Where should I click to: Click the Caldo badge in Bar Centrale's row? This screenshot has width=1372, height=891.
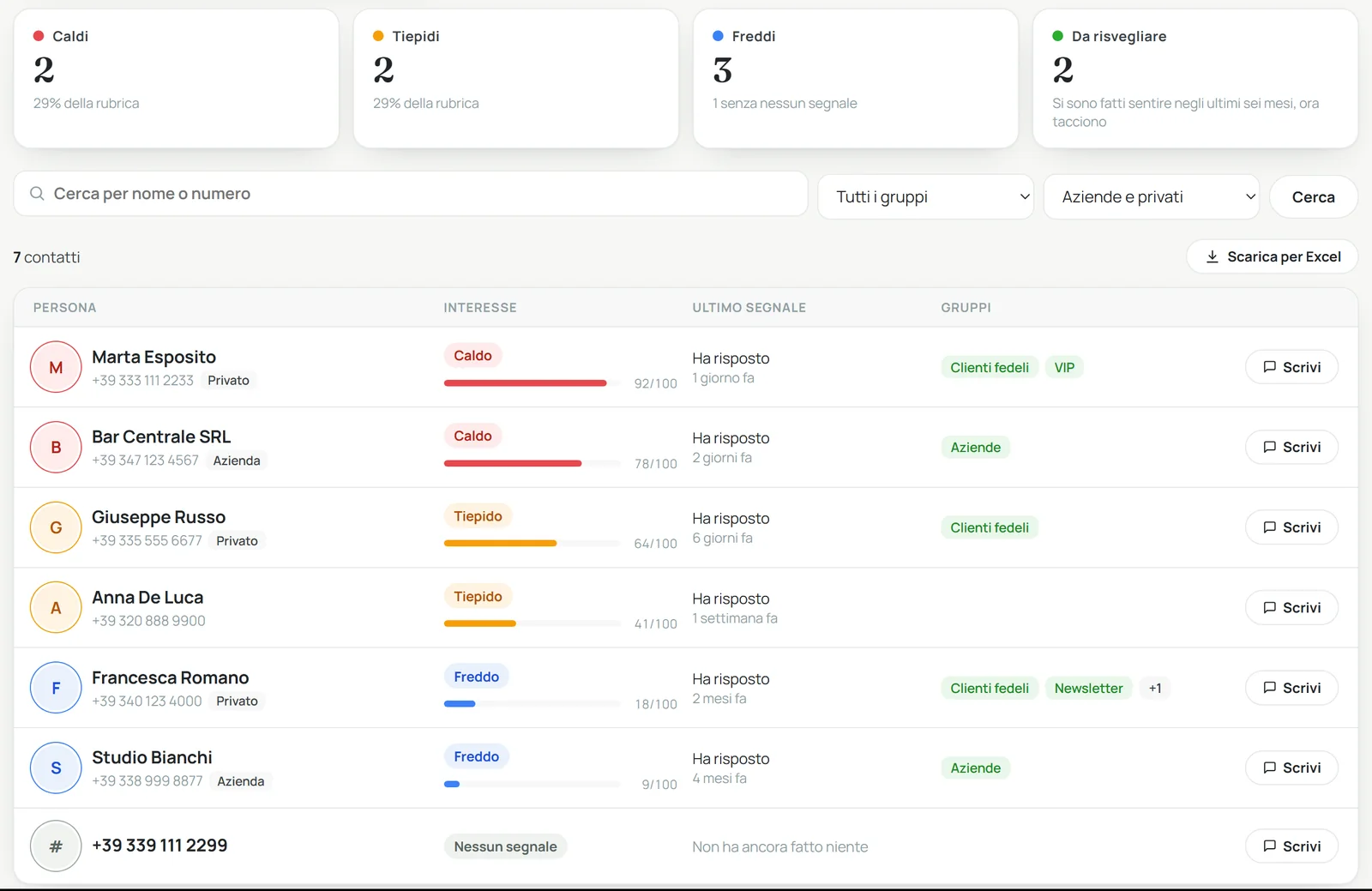point(472,436)
